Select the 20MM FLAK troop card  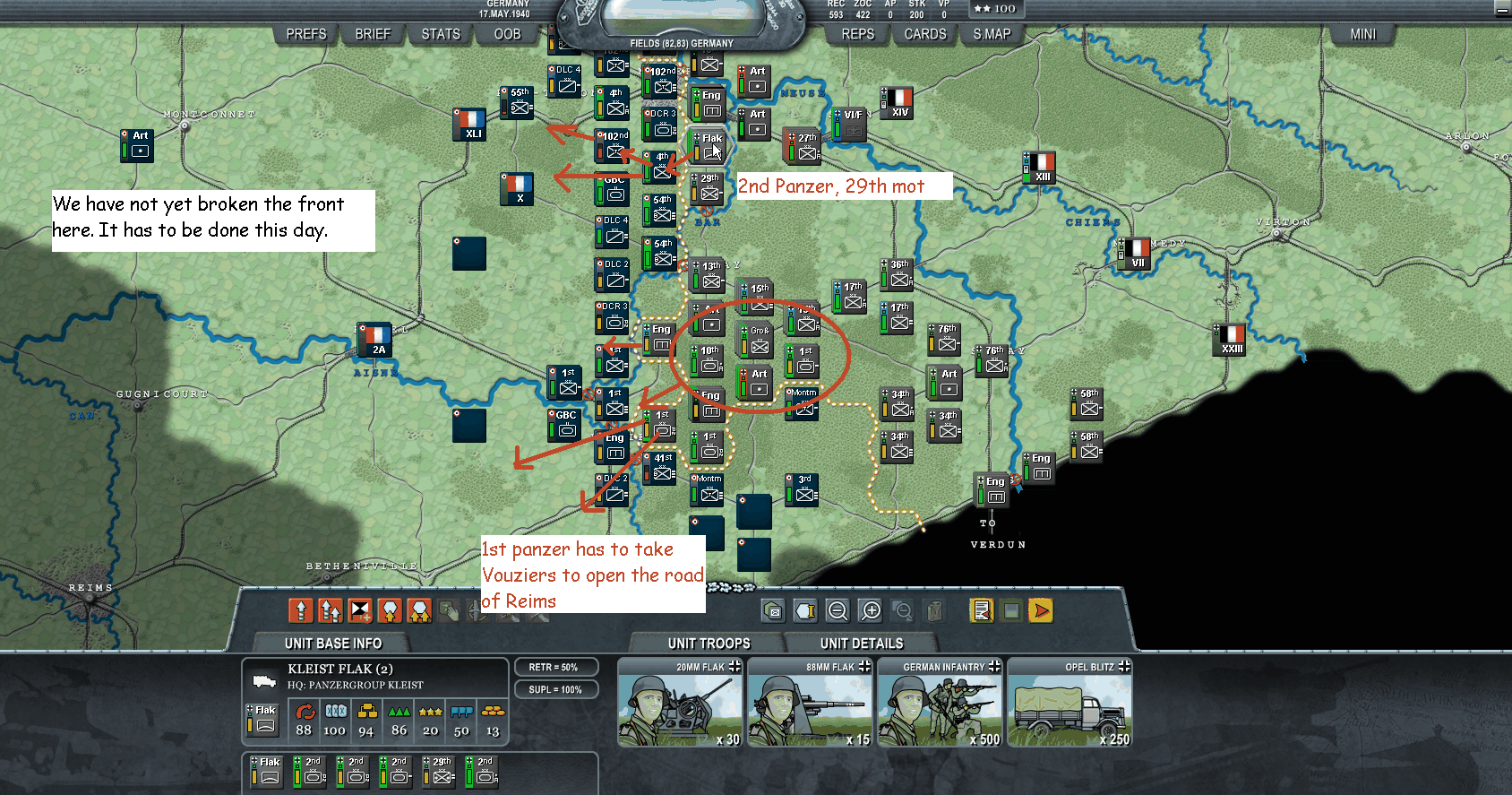[x=680, y=703]
